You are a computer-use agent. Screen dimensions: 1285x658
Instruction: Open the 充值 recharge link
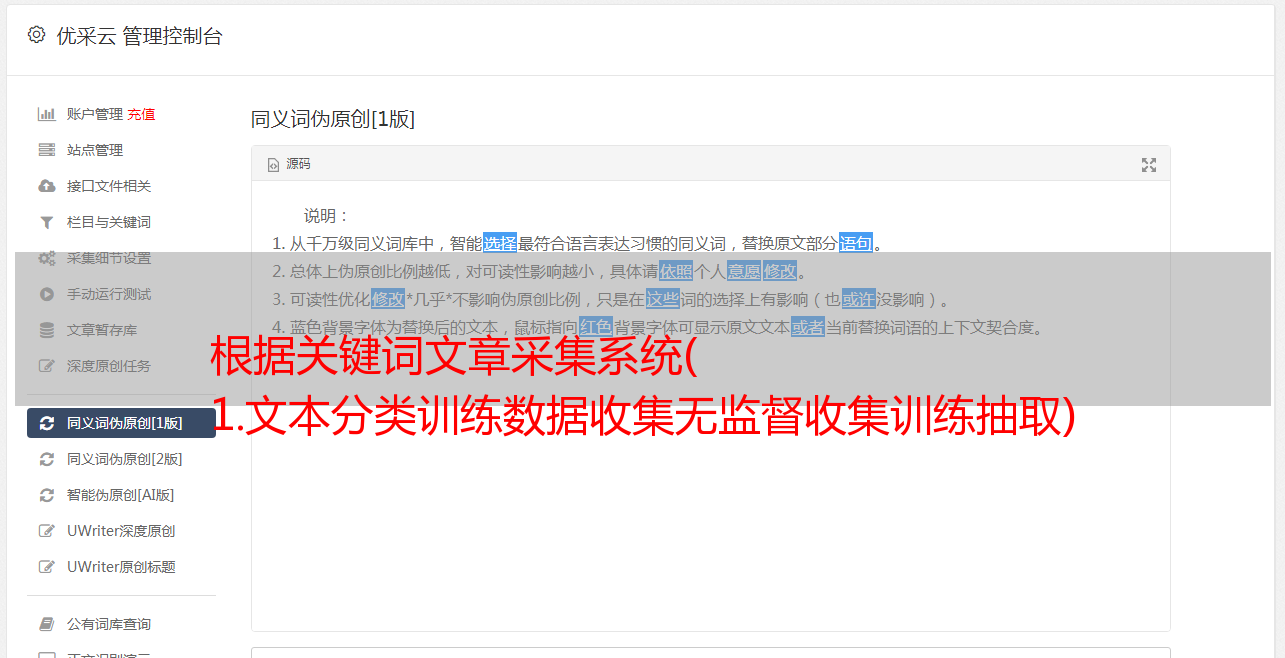pyautogui.click(x=141, y=114)
